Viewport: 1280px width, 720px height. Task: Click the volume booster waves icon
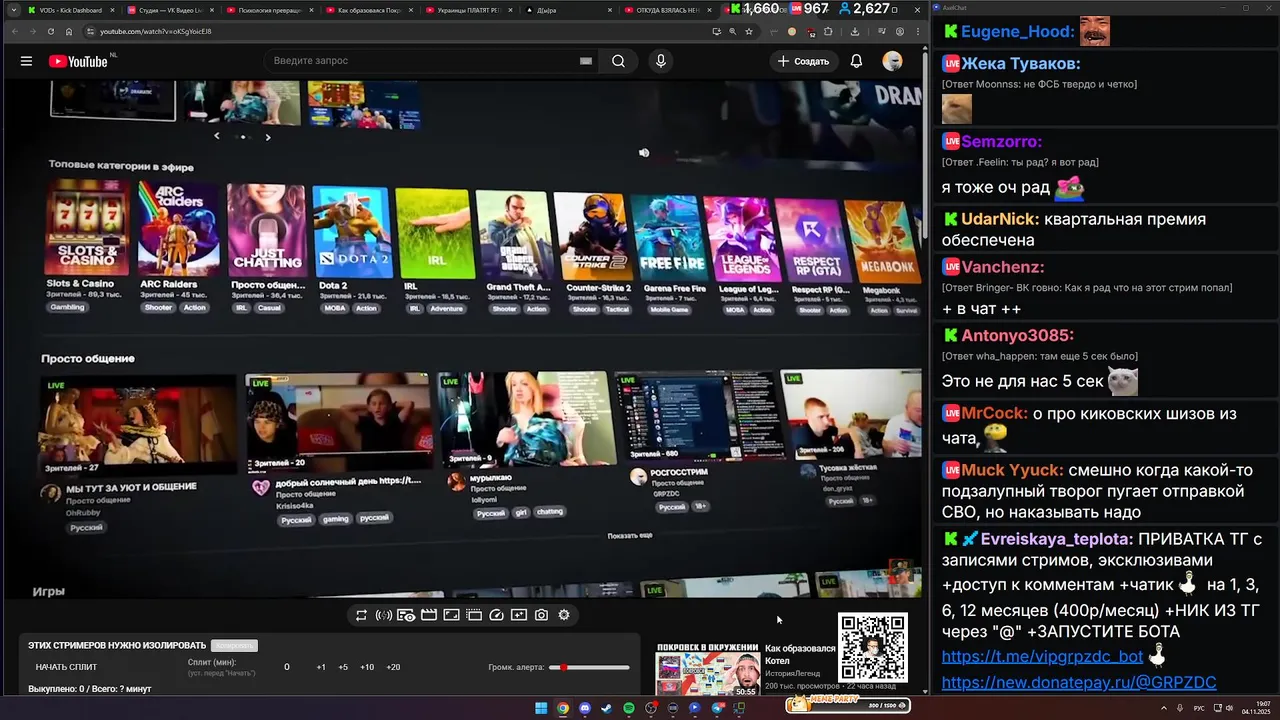click(x=383, y=615)
